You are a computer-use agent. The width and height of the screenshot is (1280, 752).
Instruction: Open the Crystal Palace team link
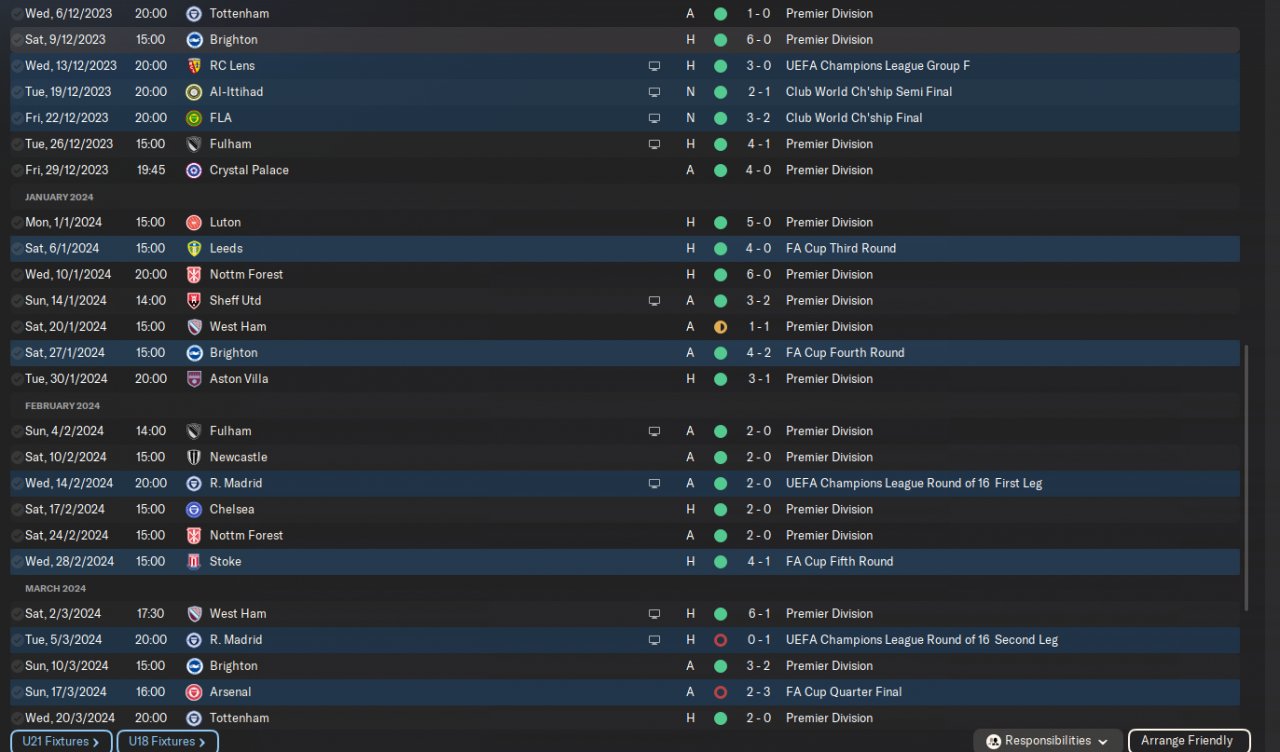(x=249, y=170)
